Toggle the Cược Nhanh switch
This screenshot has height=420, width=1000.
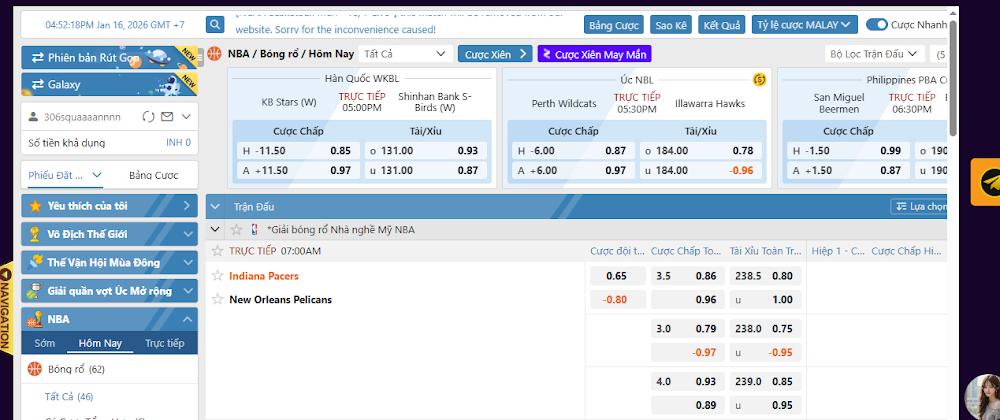877,25
